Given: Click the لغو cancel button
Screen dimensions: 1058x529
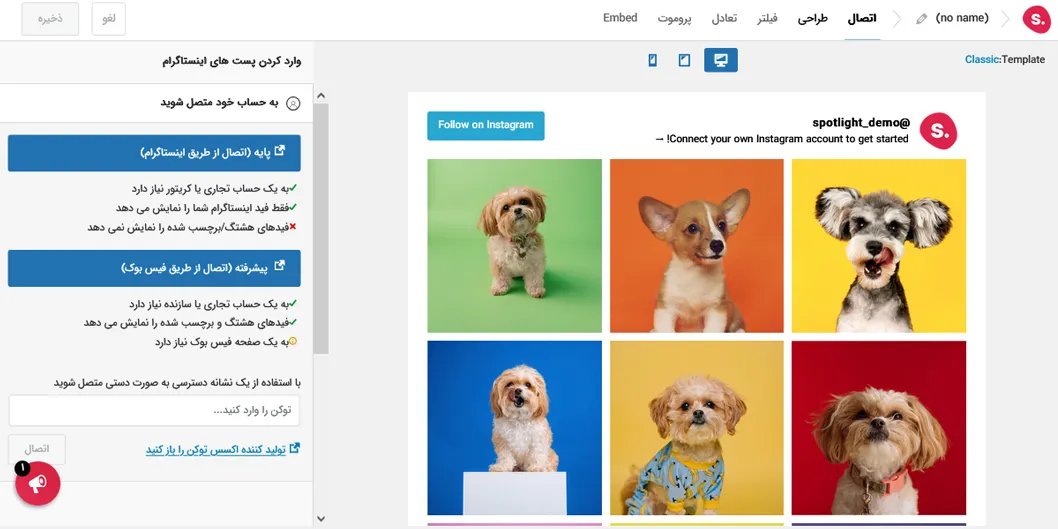Looking at the screenshot, I should point(109,19).
